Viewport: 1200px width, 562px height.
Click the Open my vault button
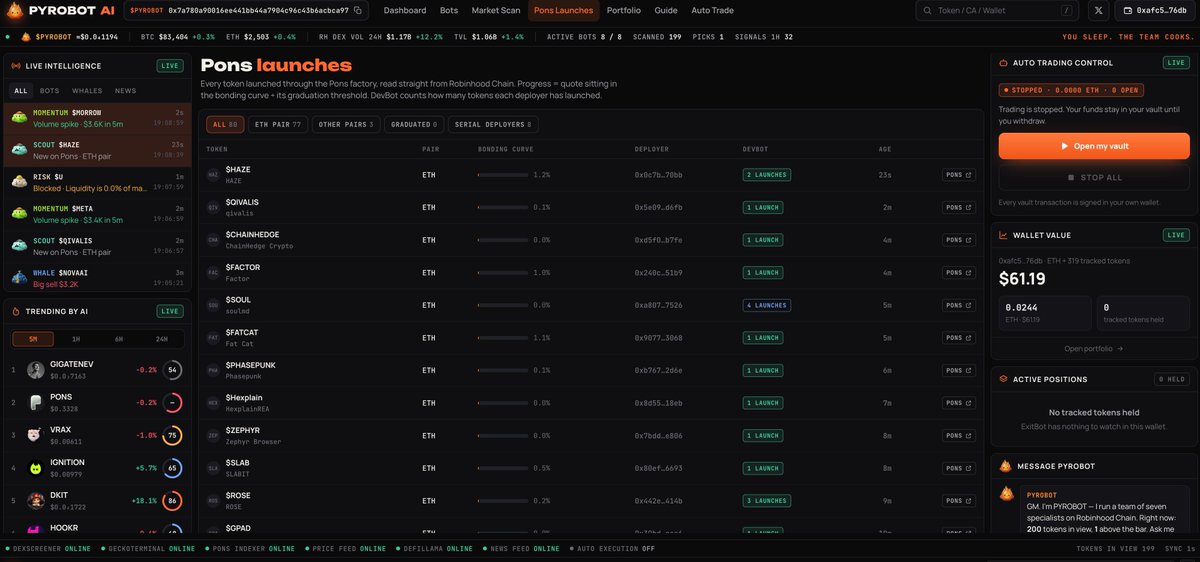point(1094,146)
